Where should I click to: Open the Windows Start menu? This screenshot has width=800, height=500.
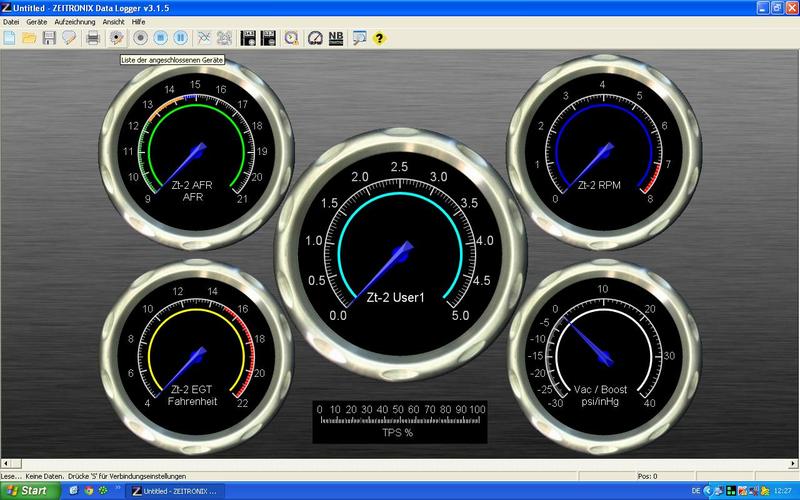point(30,491)
